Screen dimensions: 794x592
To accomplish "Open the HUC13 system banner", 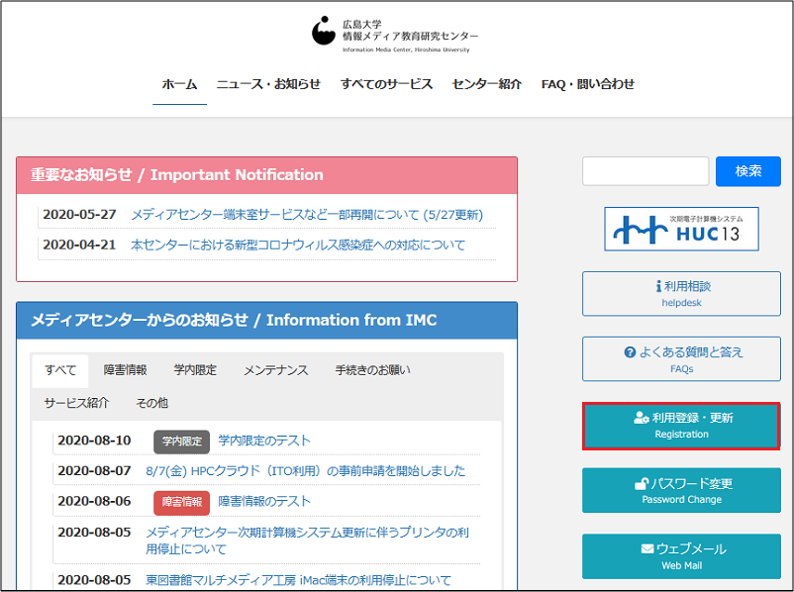I will [x=681, y=229].
